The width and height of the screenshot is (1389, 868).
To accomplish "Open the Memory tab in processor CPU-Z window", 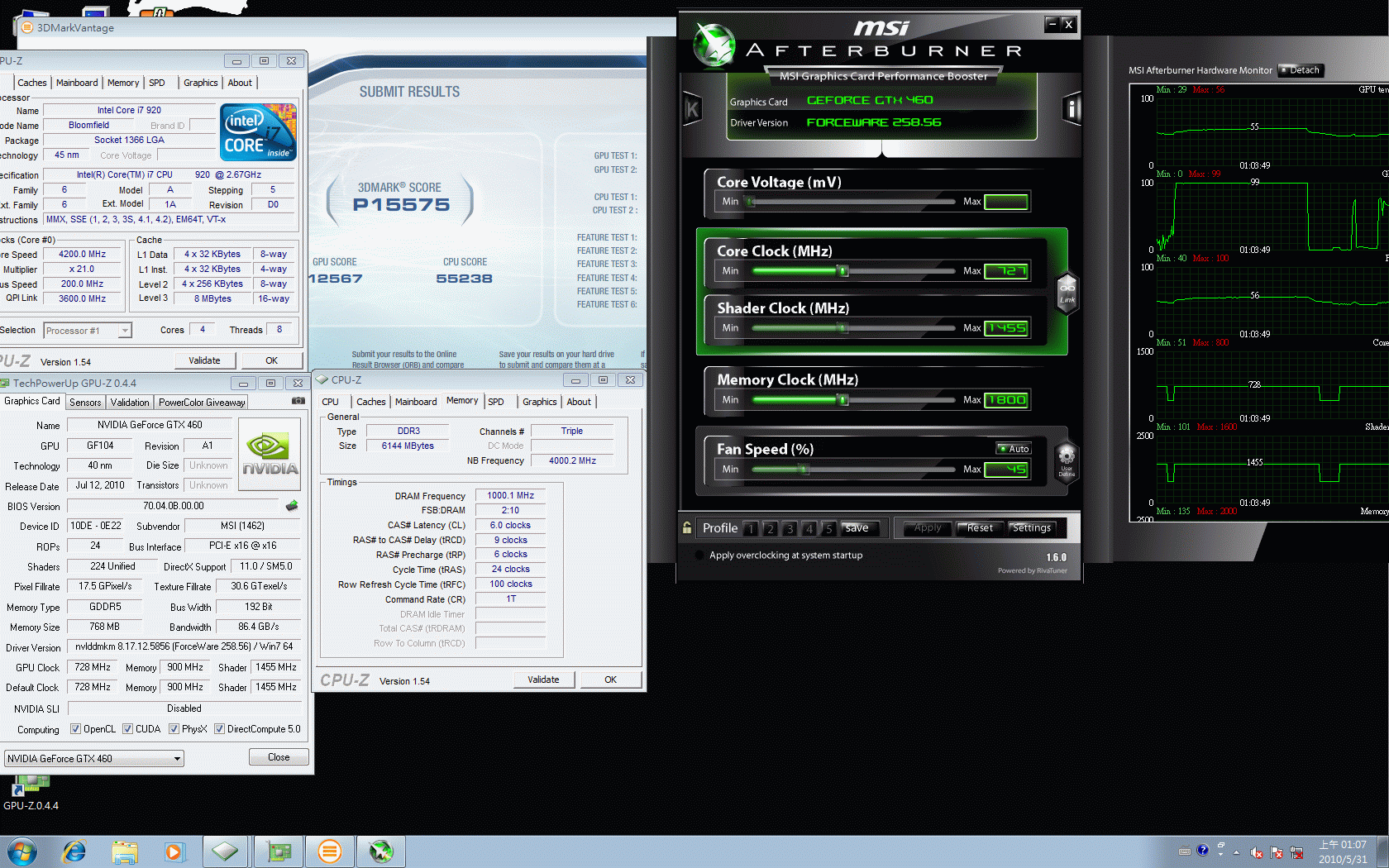I will pyautogui.click(x=123, y=83).
